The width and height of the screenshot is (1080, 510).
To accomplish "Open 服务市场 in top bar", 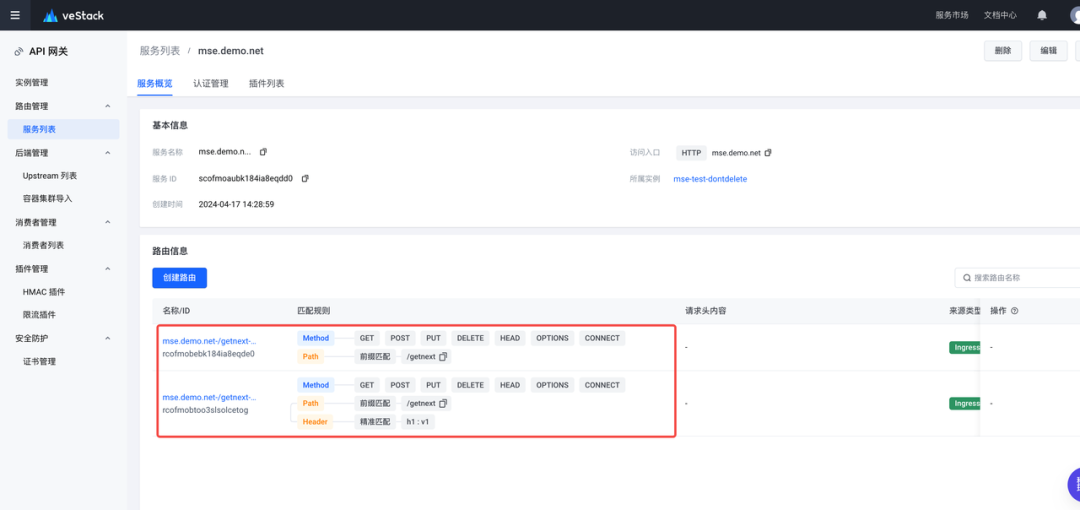I will click(952, 15).
